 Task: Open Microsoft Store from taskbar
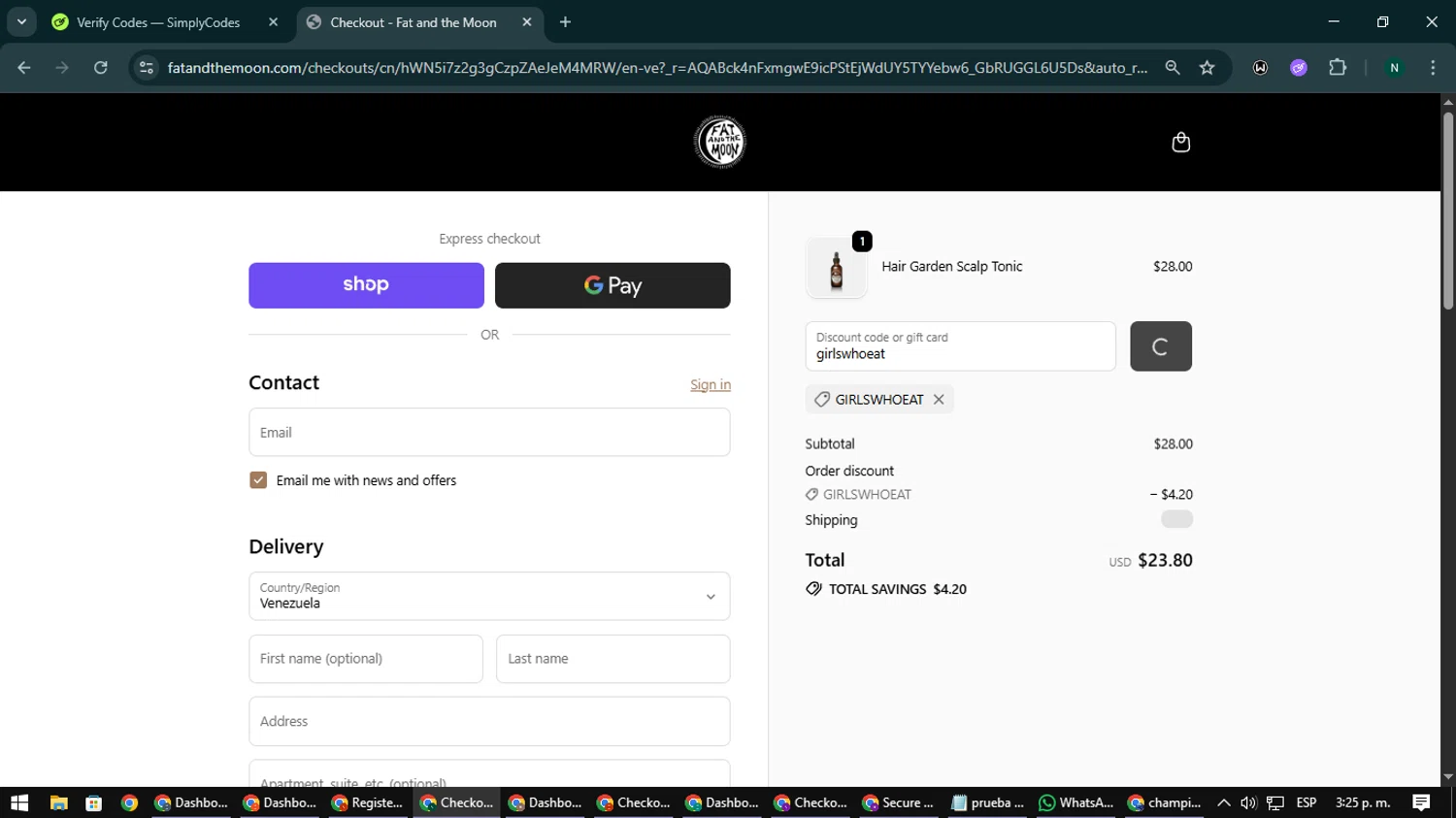click(94, 802)
